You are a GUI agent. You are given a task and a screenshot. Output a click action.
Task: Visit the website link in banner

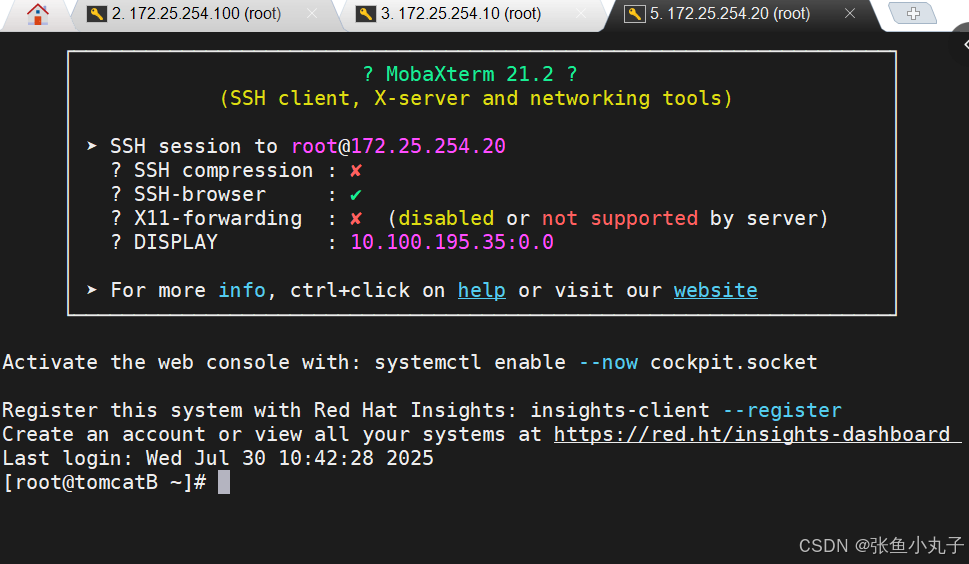(716, 290)
